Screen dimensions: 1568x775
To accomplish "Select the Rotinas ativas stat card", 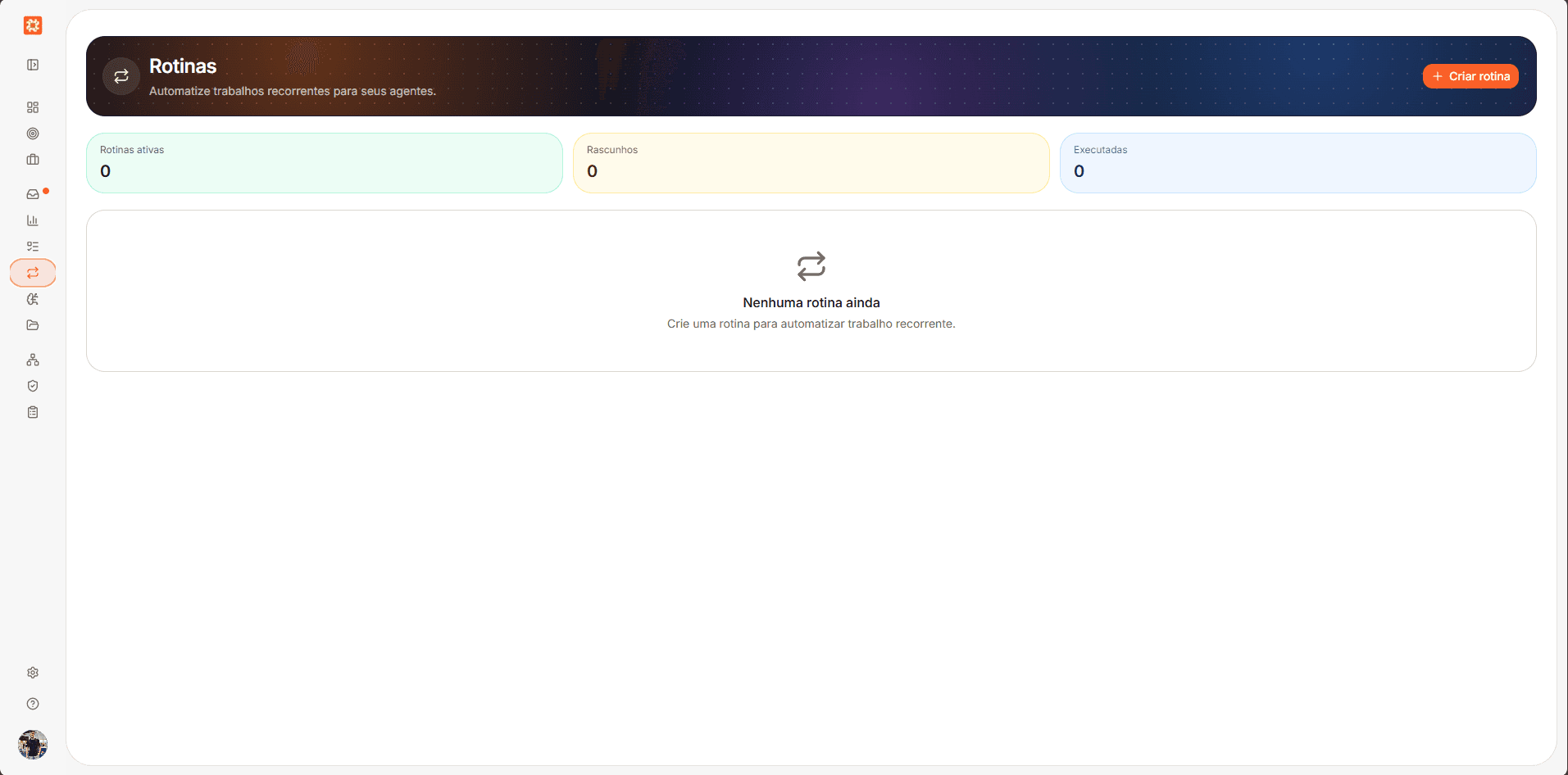I will (325, 163).
